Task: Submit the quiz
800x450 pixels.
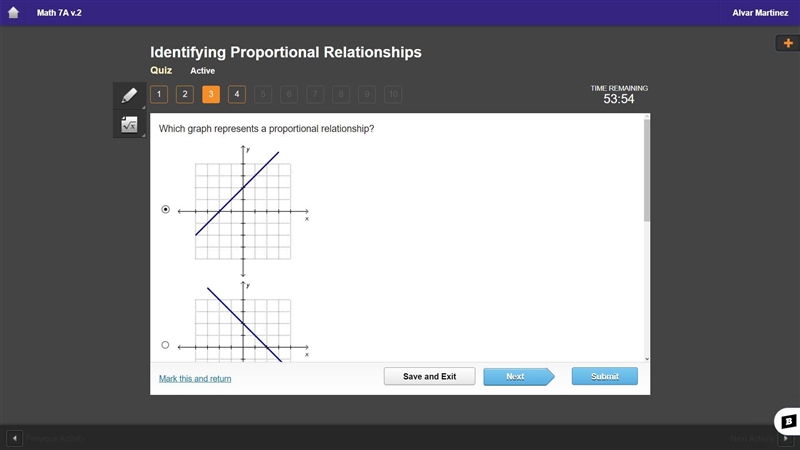Action: (x=605, y=377)
